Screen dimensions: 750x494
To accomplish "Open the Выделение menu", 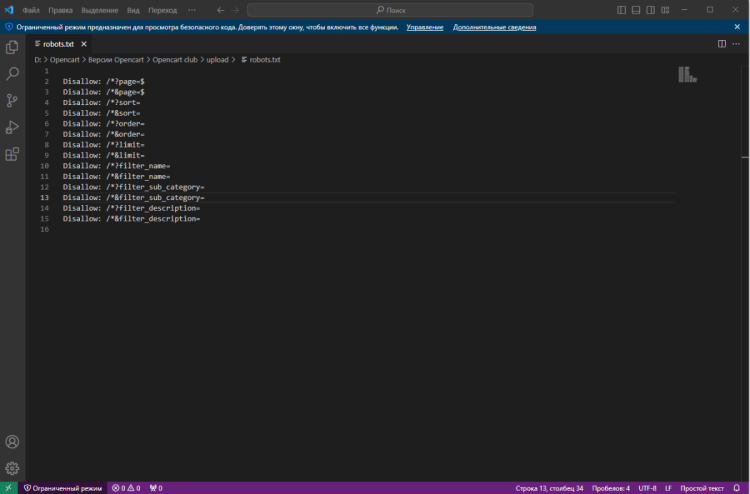I will tap(99, 10).
